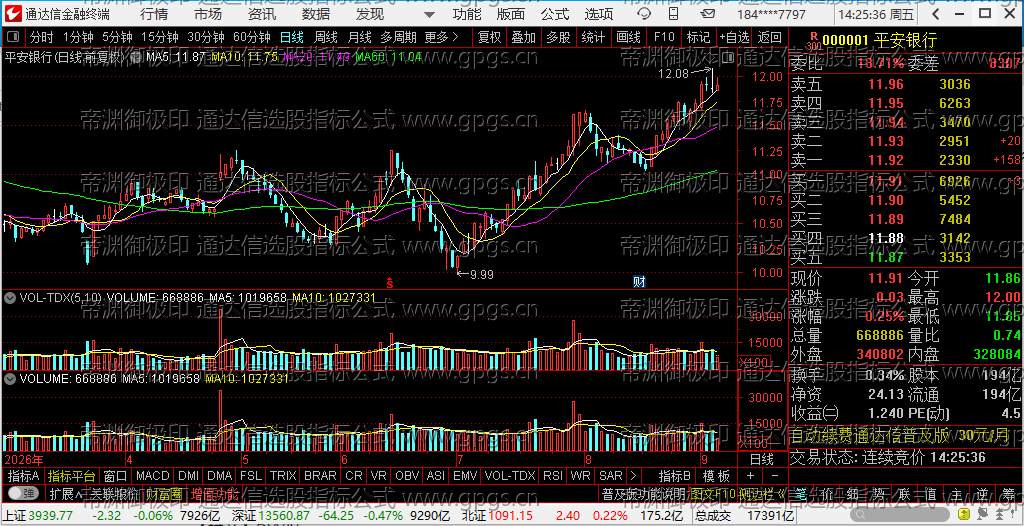Click the back arrow in title bar
Image resolution: width=1024 pixels, height=526 pixels.
[x=935, y=14]
